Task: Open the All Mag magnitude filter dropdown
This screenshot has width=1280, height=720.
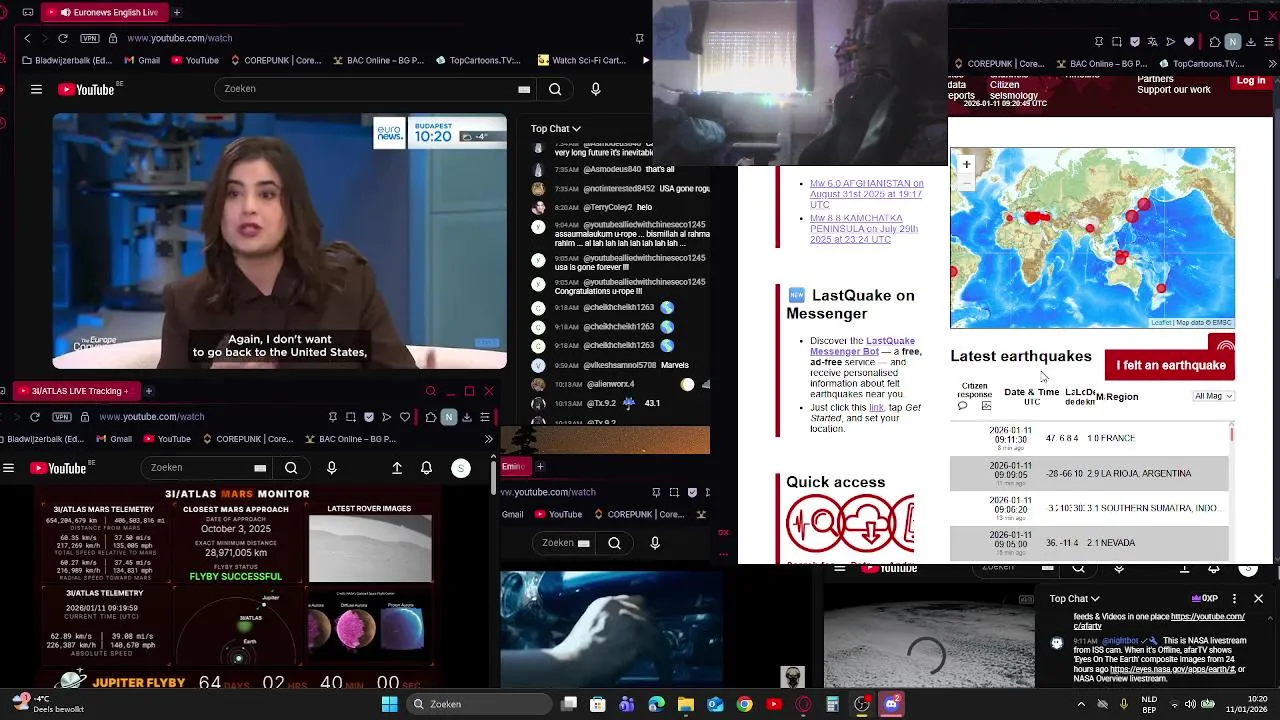Action: (x=1214, y=396)
